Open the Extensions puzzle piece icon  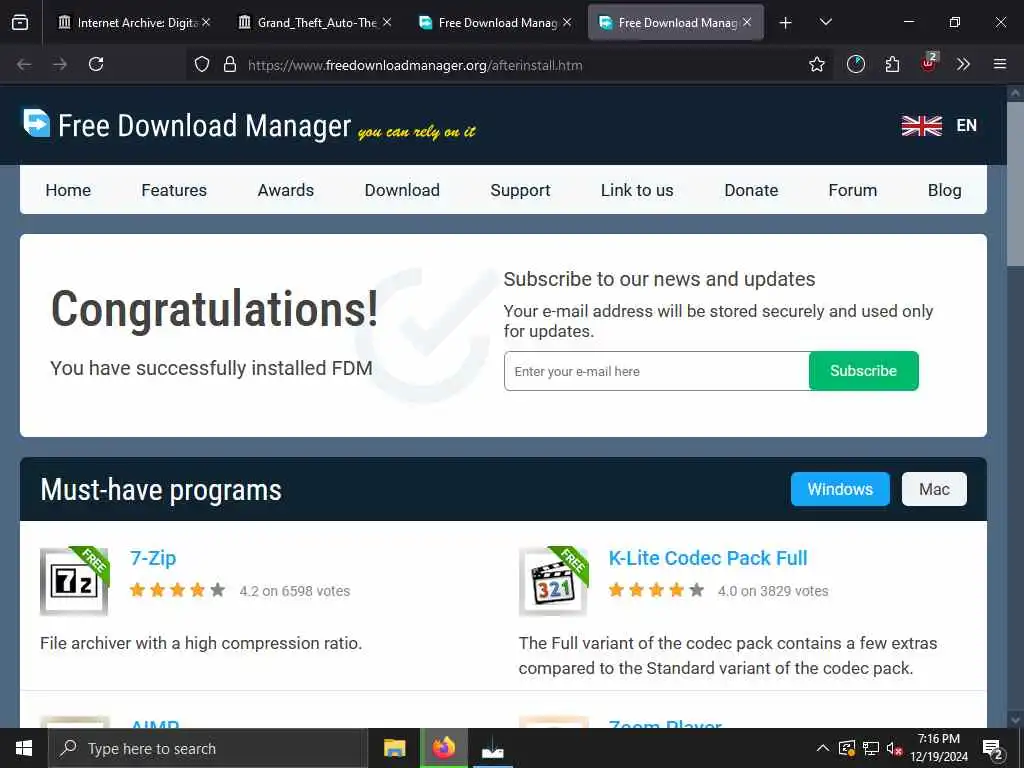(892, 64)
